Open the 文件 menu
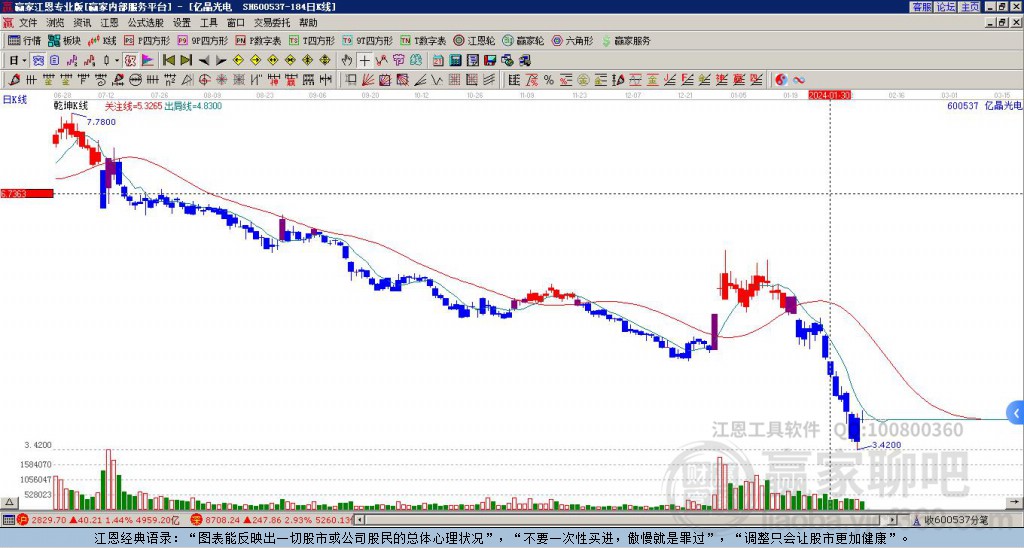 click(27, 23)
